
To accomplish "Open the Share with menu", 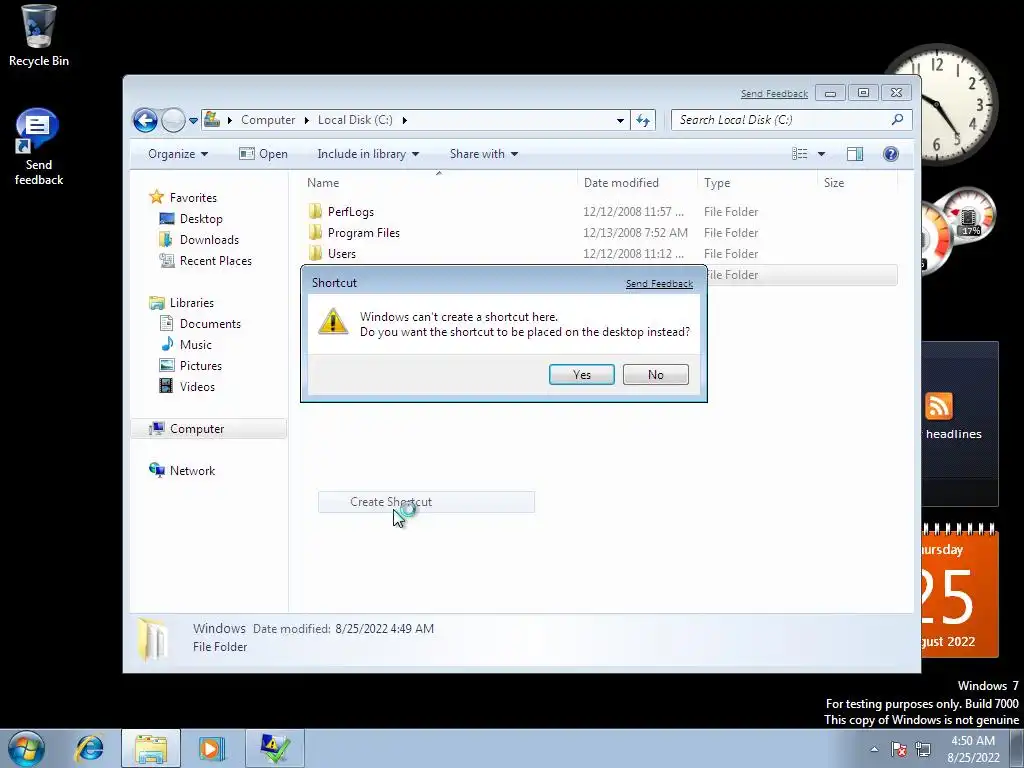I will [484, 154].
